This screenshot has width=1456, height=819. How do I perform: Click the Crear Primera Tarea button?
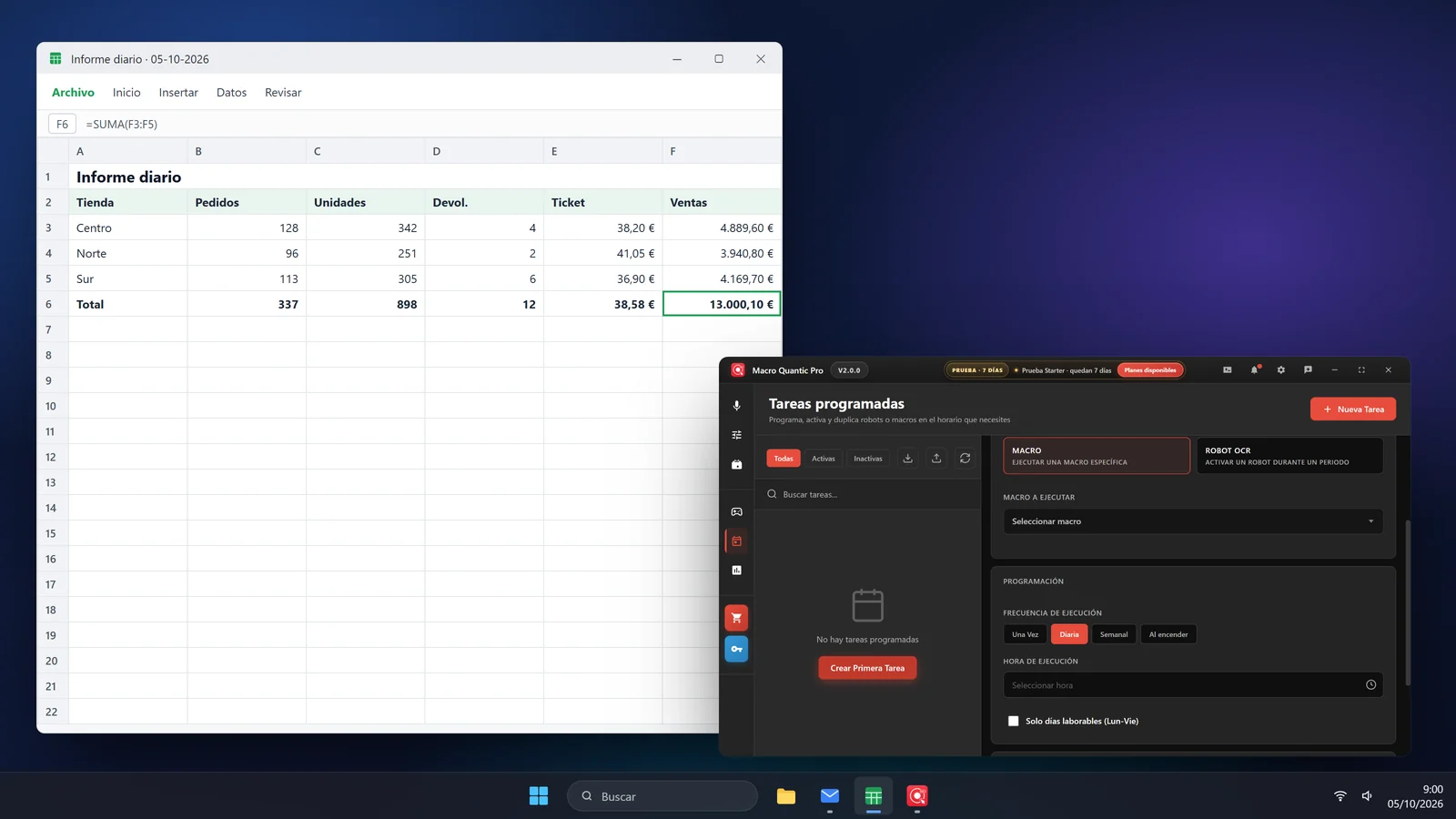tap(867, 668)
